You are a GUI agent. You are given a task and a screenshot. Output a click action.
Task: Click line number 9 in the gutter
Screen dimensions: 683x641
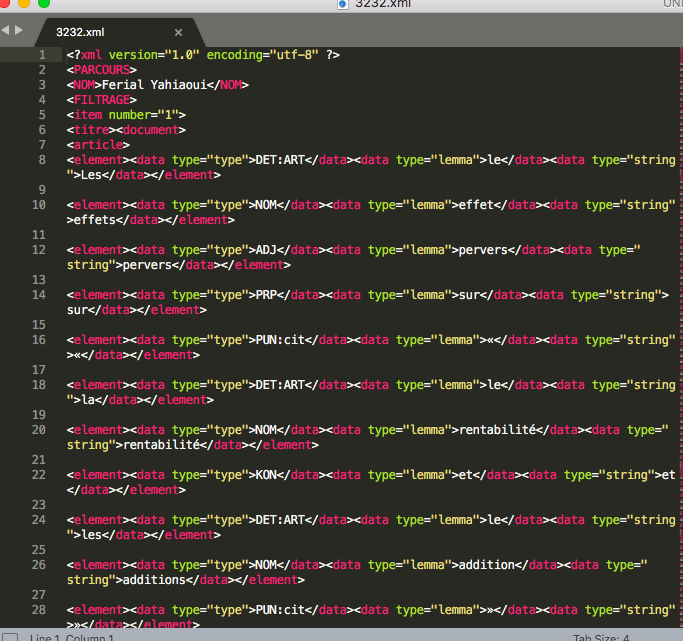coord(42,190)
